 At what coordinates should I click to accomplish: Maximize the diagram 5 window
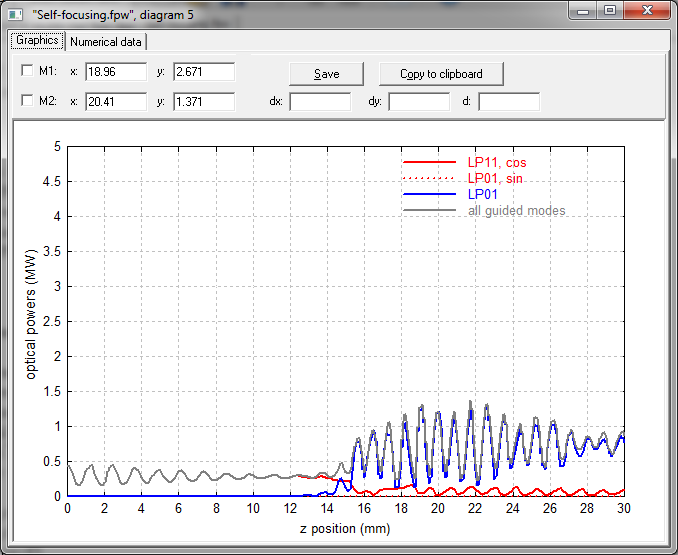point(610,11)
